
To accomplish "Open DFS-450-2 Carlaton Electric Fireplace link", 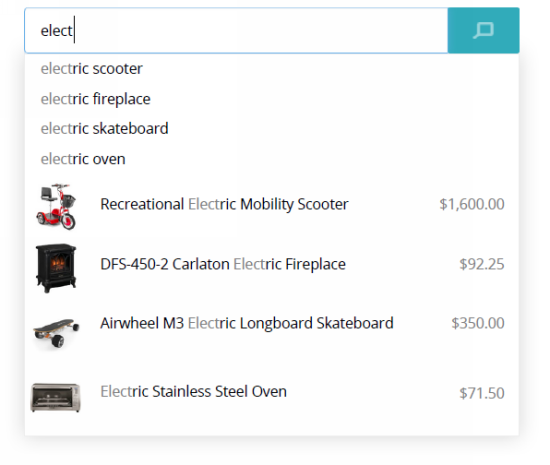I will pyautogui.click(x=223, y=264).
